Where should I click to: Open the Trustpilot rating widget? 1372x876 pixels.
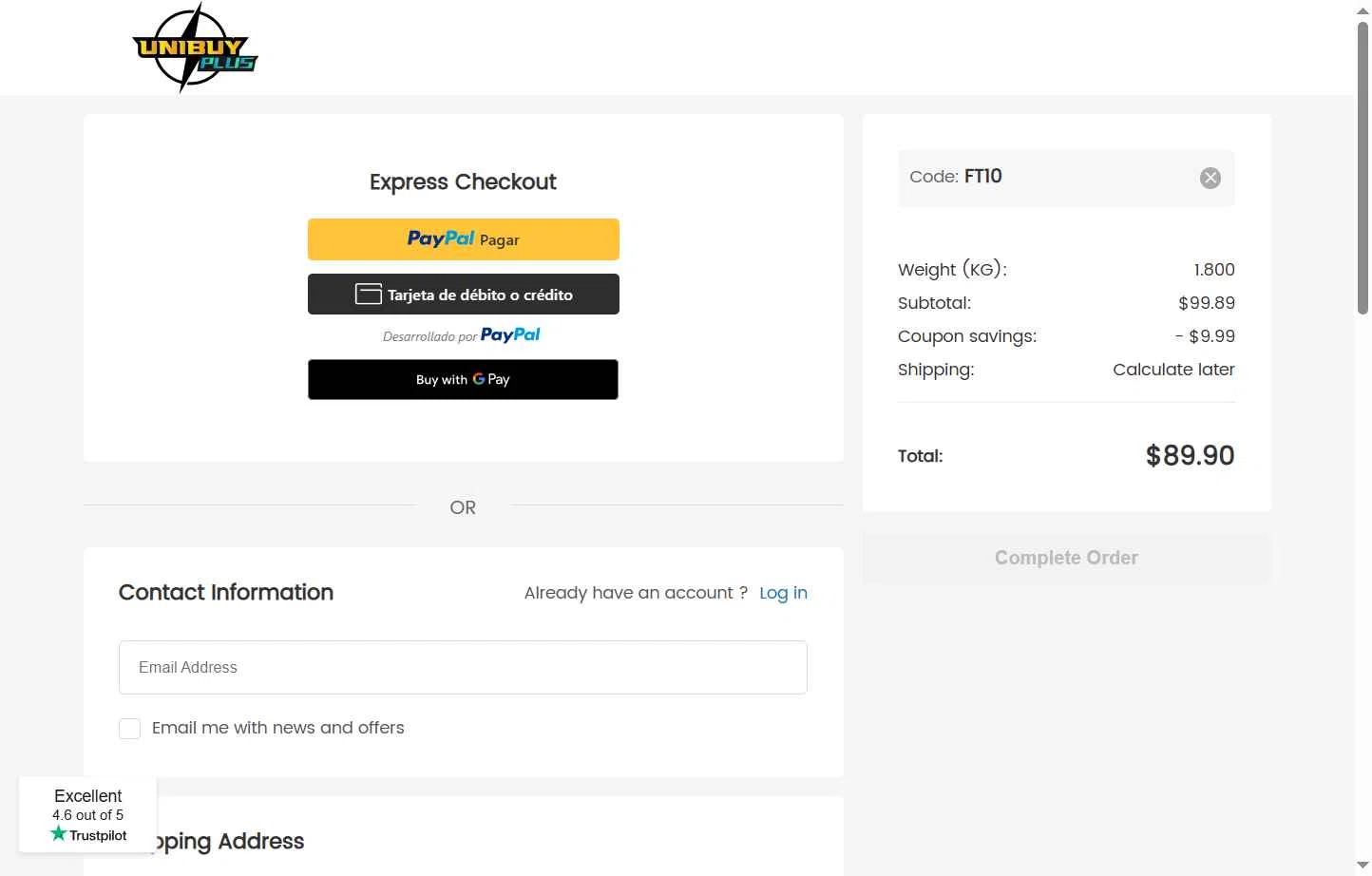(x=87, y=815)
